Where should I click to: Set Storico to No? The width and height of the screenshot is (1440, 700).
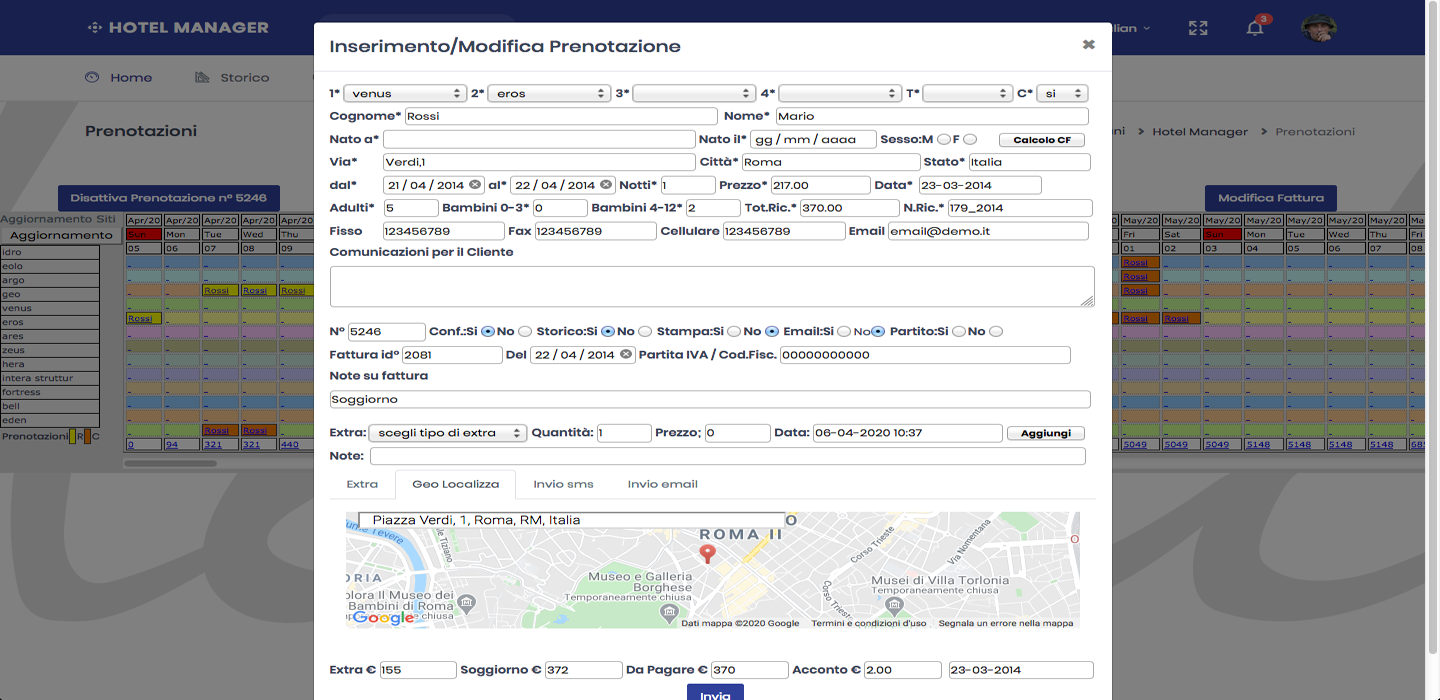point(645,331)
